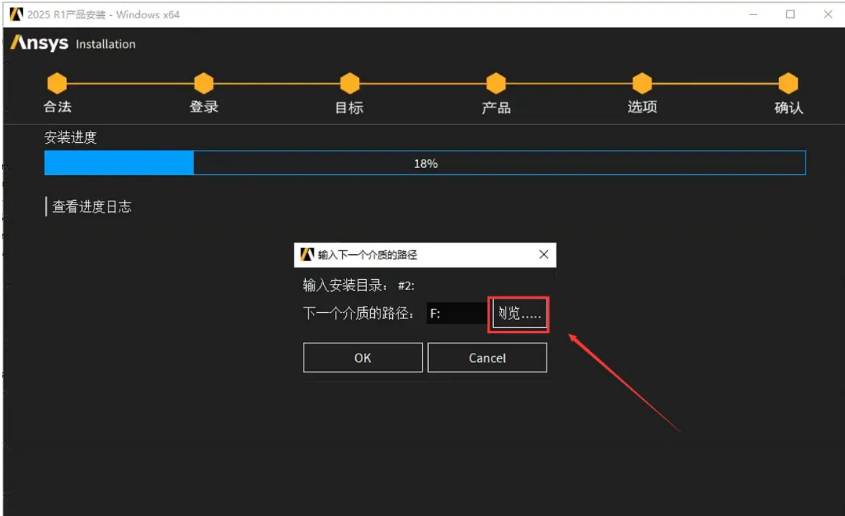
Task: Click the 产品 step hexagon icon
Action: pyautogui.click(x=496, y=83)
